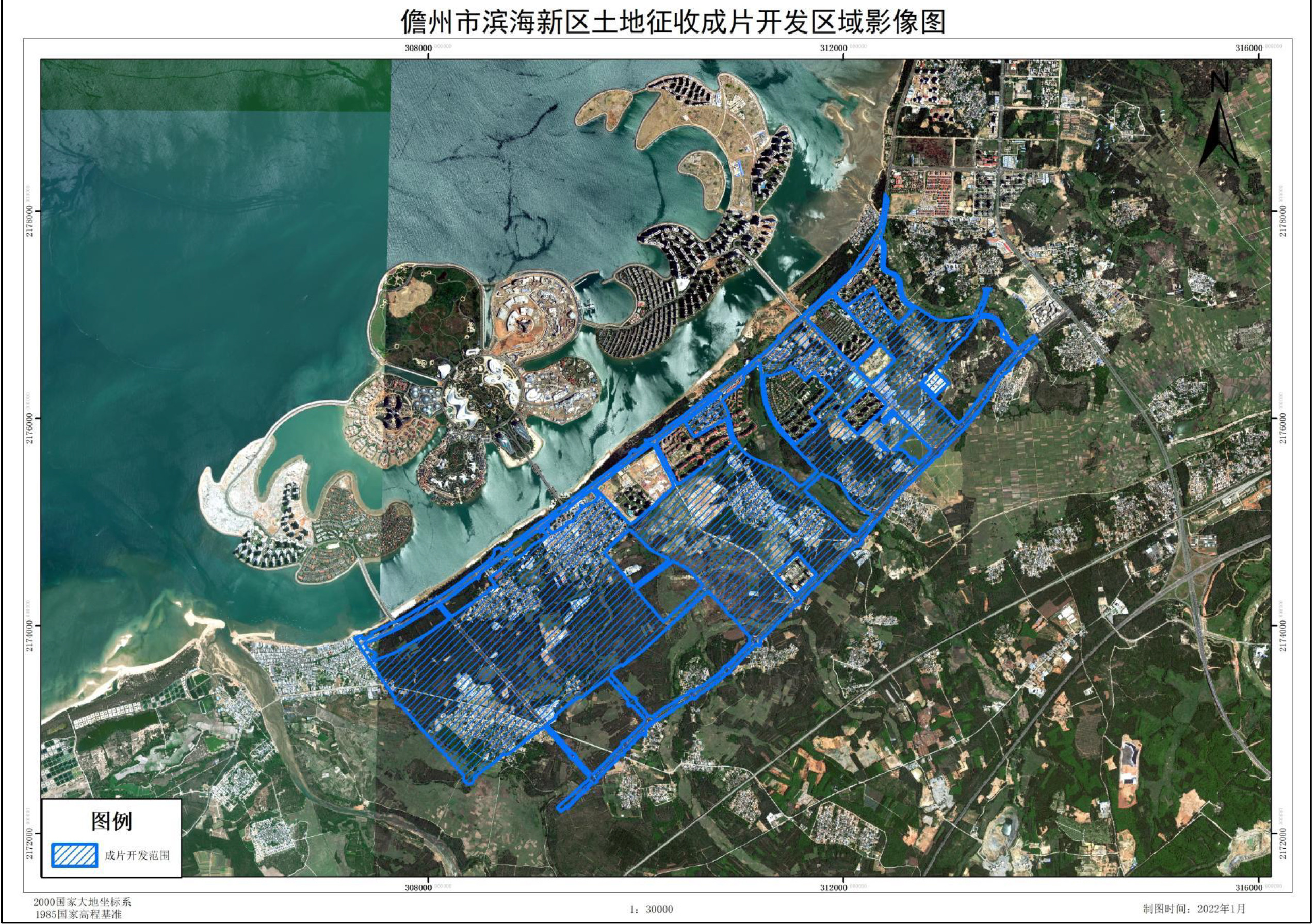Click the 图例 legend header
This screenshot has height=924, width=1316.
(x=112, y=820)
